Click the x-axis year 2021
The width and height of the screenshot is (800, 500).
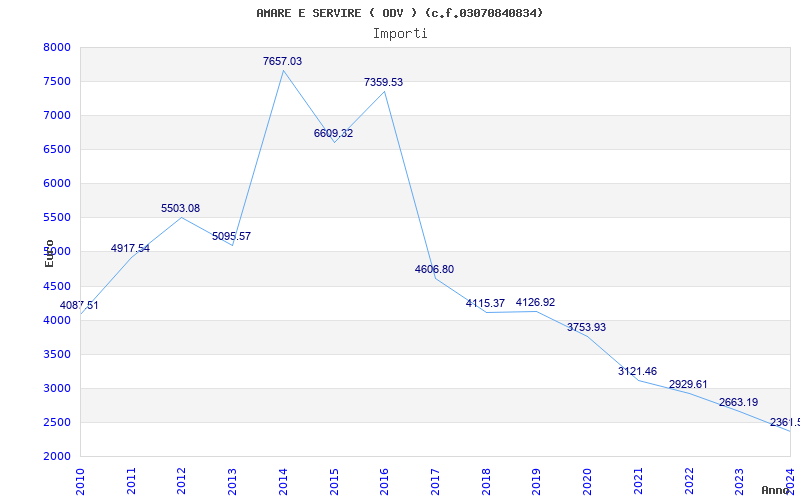pyautogui.click(x=638, y=481)
